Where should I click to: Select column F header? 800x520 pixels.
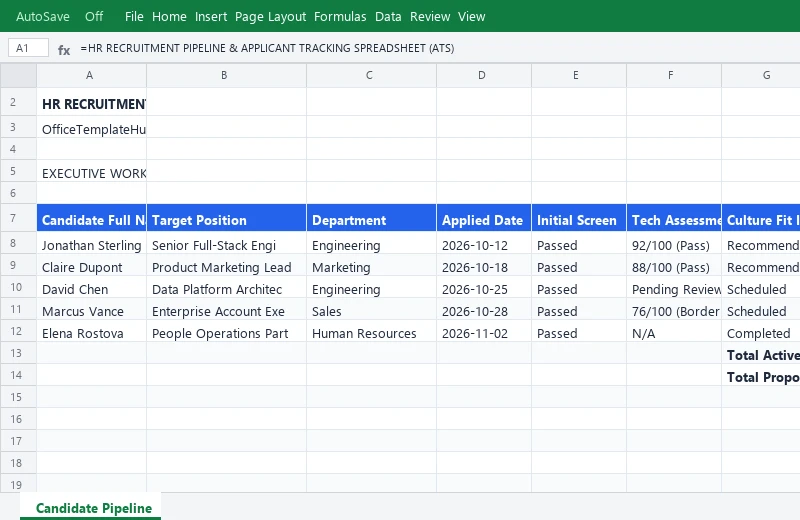(x=674, y=76)
